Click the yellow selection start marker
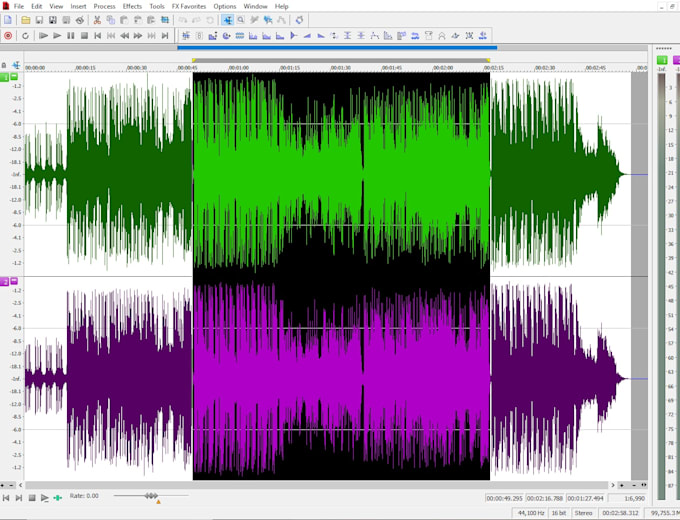Image resolution: width=680 pixels, height=520 pixels. [x=194, y=60]
